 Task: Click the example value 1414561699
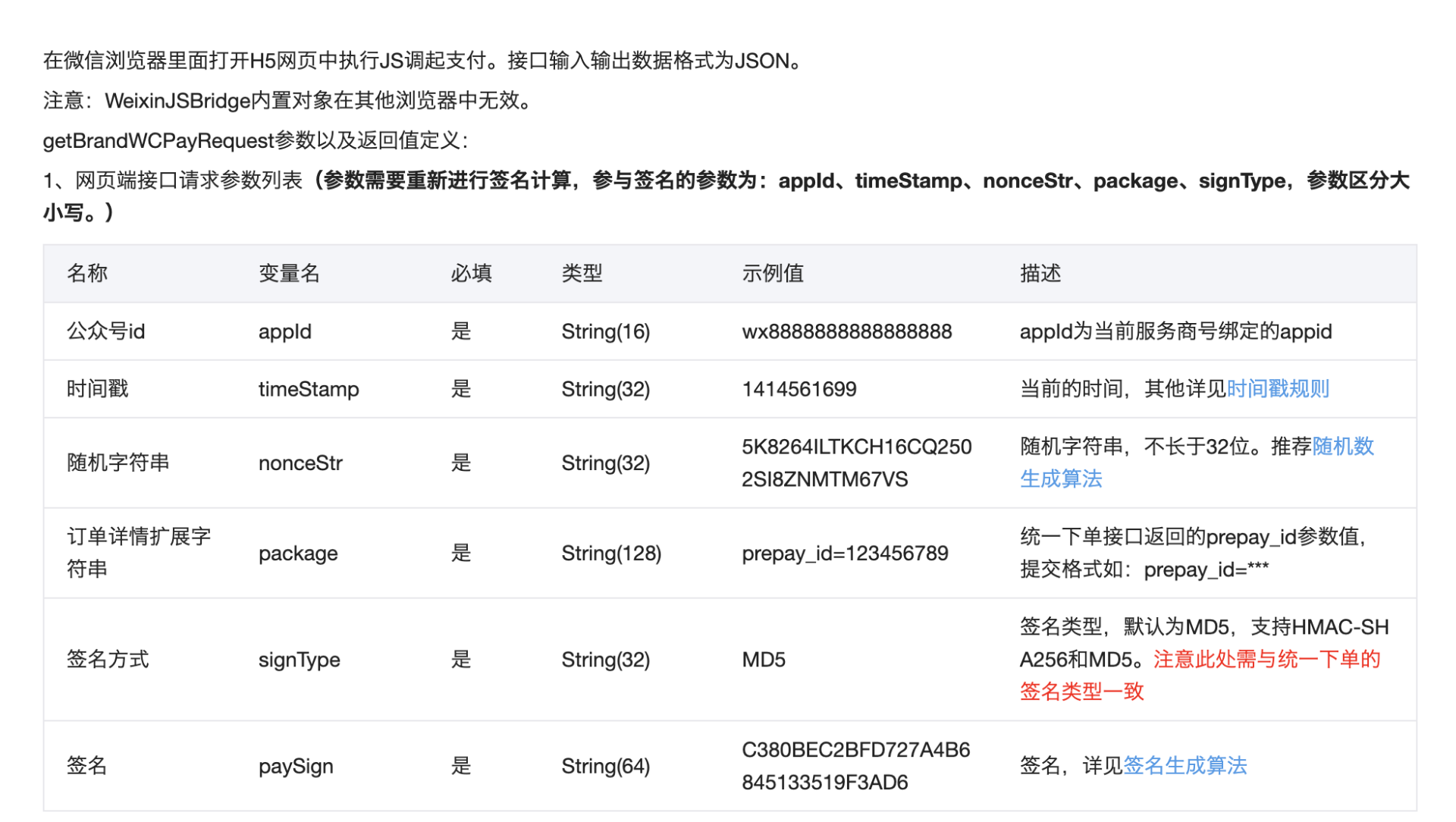799,389
